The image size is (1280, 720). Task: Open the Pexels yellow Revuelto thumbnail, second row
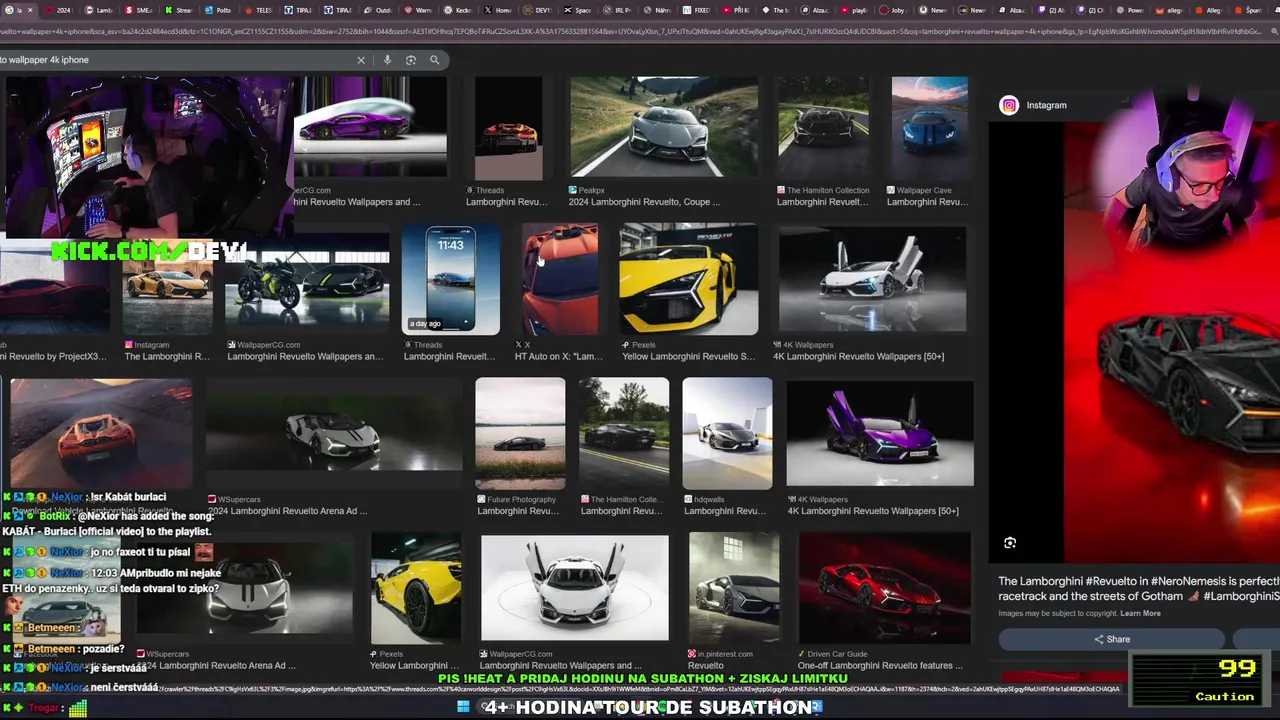click(x=688, y=279)
